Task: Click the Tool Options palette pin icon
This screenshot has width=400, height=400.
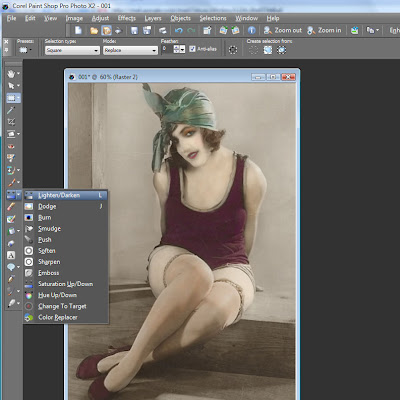Action: click(6, 50)
